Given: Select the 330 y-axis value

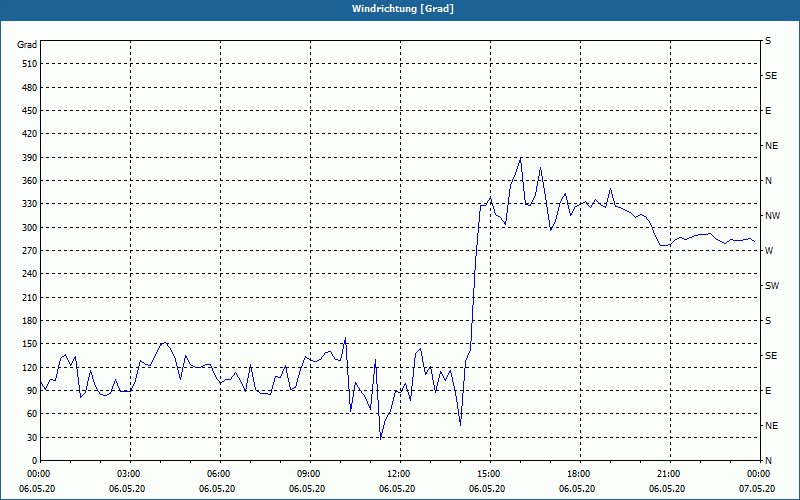Looking at the screenshot, I should click(x=30, y=204).
